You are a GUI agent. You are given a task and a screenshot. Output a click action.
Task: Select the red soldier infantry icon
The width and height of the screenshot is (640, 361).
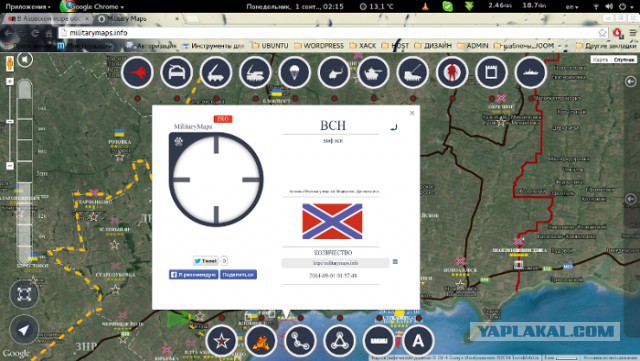[x=452, y=73]
